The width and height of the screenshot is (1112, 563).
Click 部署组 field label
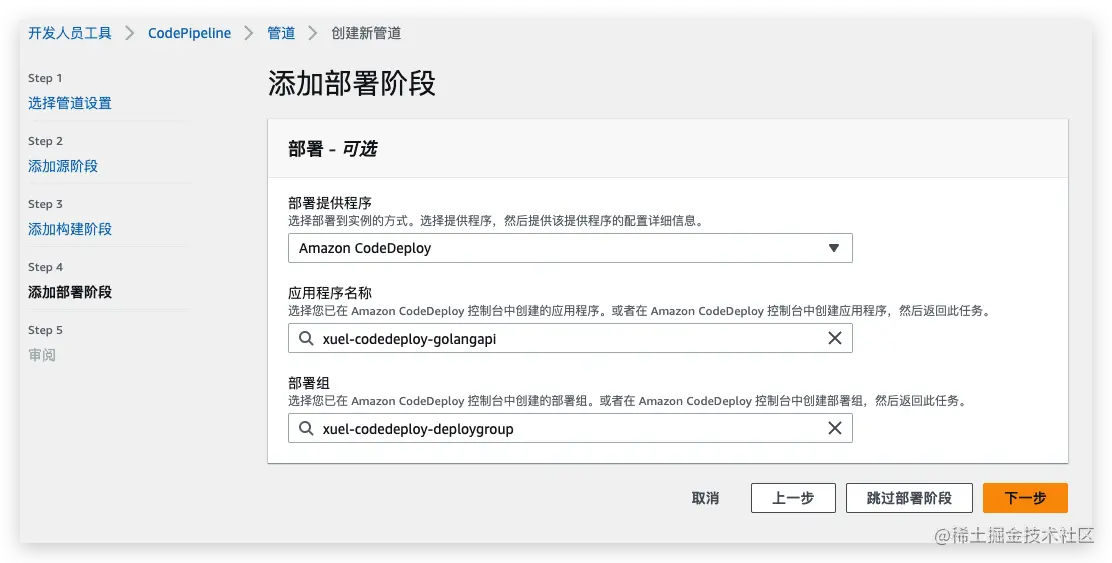coord(308,383)
